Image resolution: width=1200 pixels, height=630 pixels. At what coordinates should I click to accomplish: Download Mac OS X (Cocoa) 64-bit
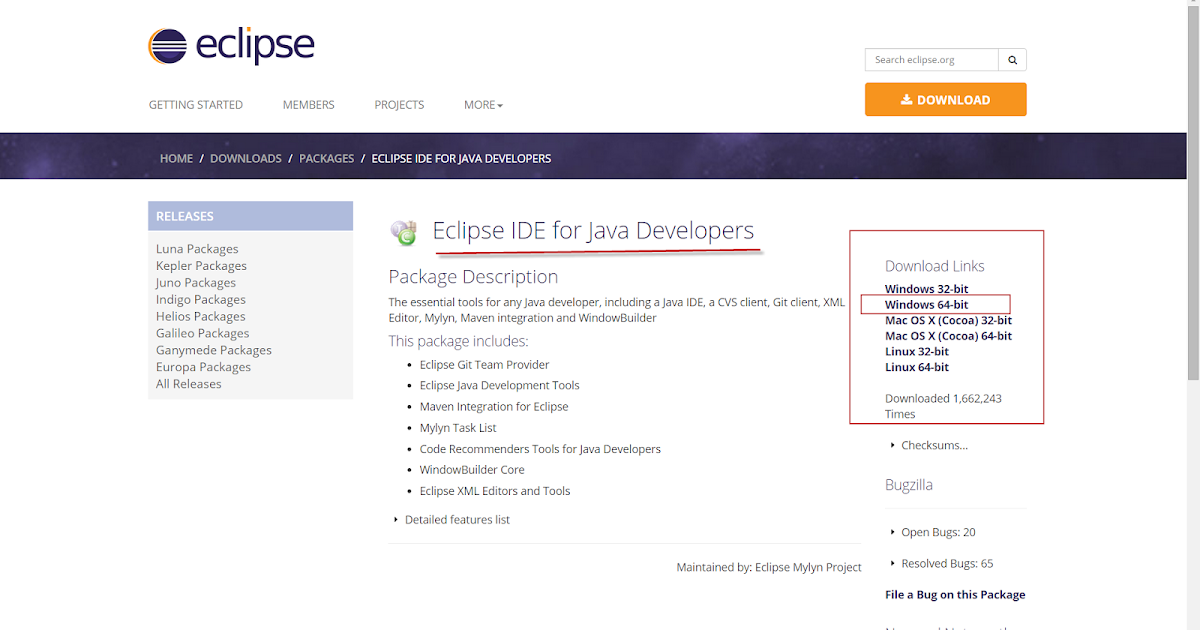949,336
